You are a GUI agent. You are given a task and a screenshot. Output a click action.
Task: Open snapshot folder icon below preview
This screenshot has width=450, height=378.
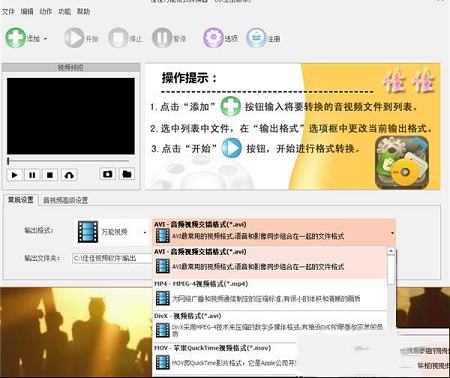pos(127,174)
